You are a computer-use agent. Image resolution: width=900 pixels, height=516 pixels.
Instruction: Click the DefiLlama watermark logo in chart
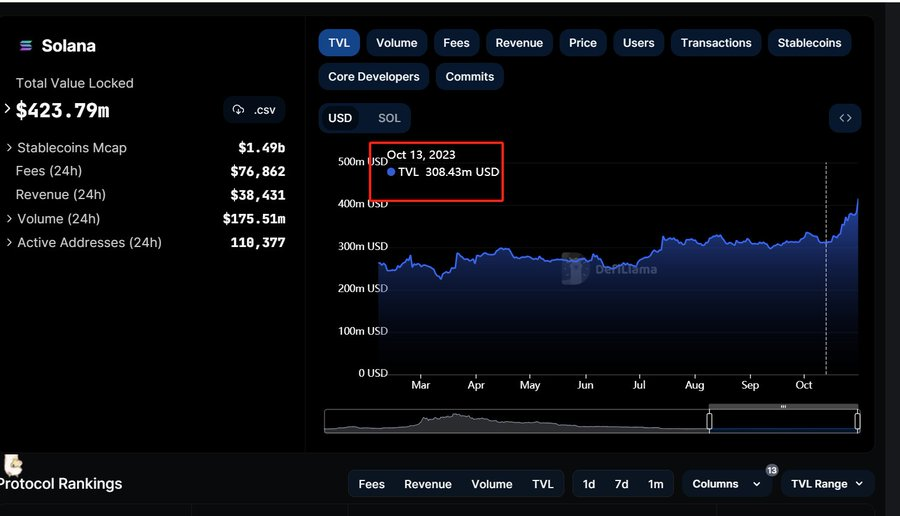tap(573, 268)
